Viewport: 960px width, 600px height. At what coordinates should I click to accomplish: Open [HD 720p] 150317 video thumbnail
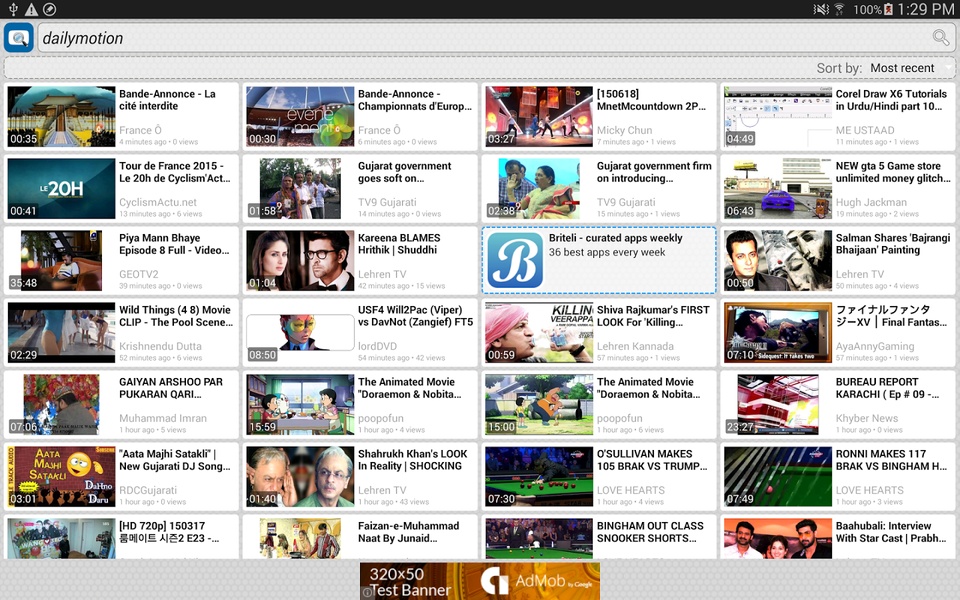(61, 538)
